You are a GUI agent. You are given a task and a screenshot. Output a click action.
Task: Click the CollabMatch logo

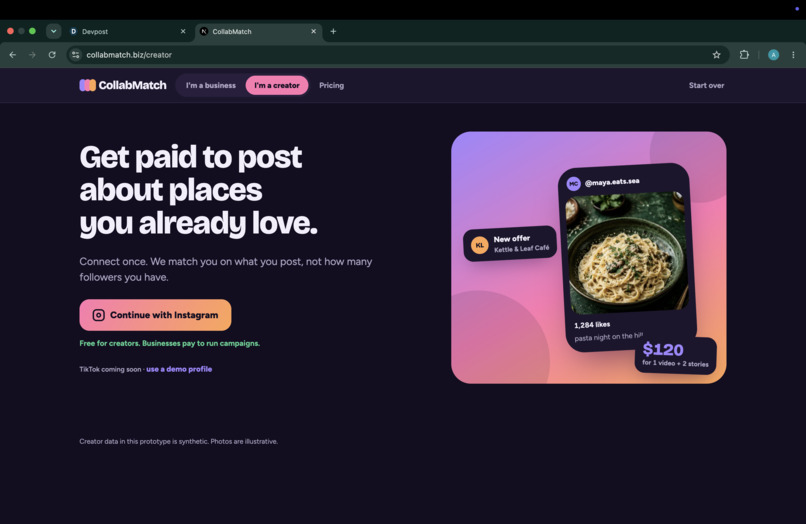(123, 85)
